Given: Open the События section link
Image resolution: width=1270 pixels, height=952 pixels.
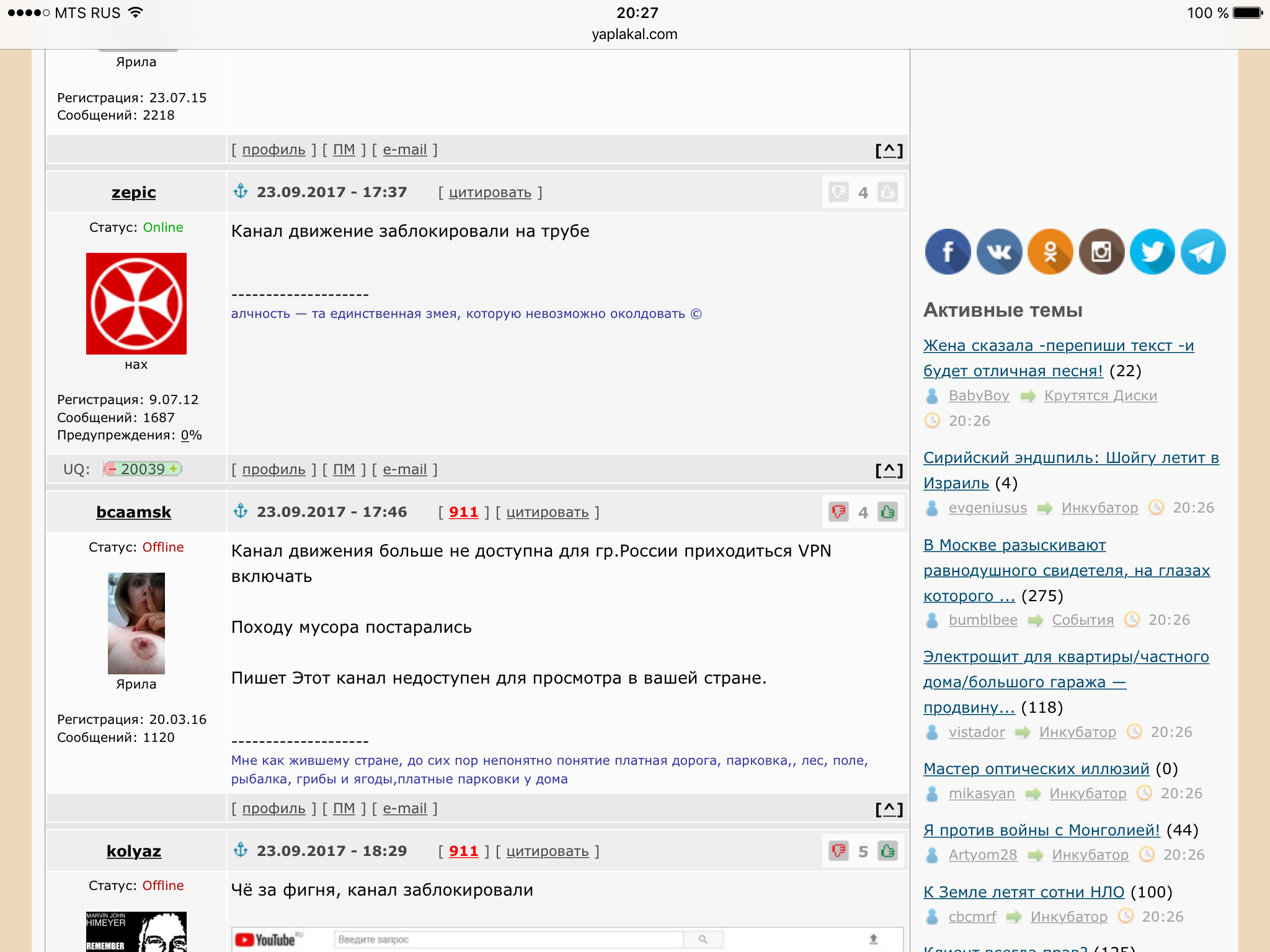Looking at the screenshot, I should point(1083,620).
